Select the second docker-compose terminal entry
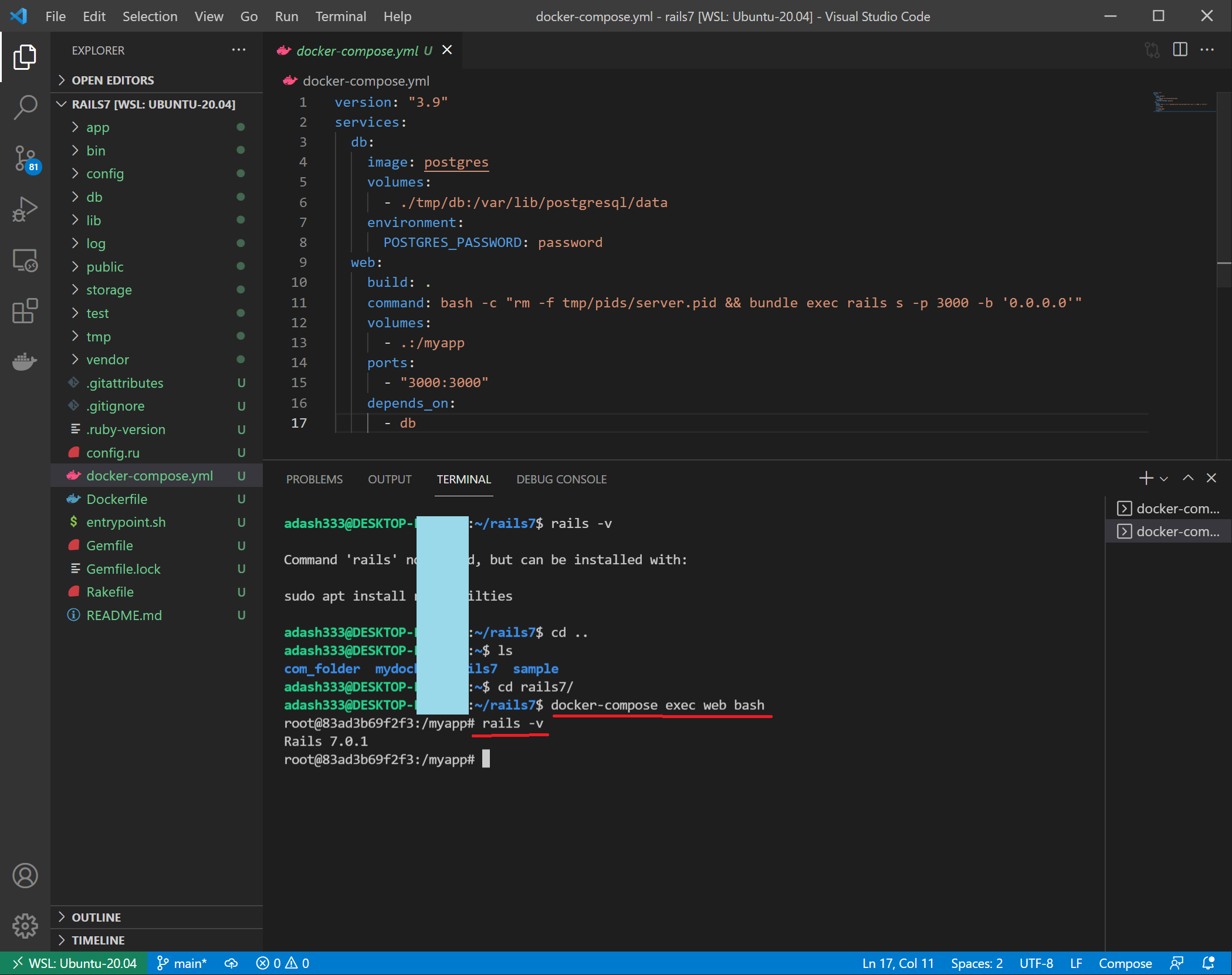1232x975 pixels. point(1168,531)
